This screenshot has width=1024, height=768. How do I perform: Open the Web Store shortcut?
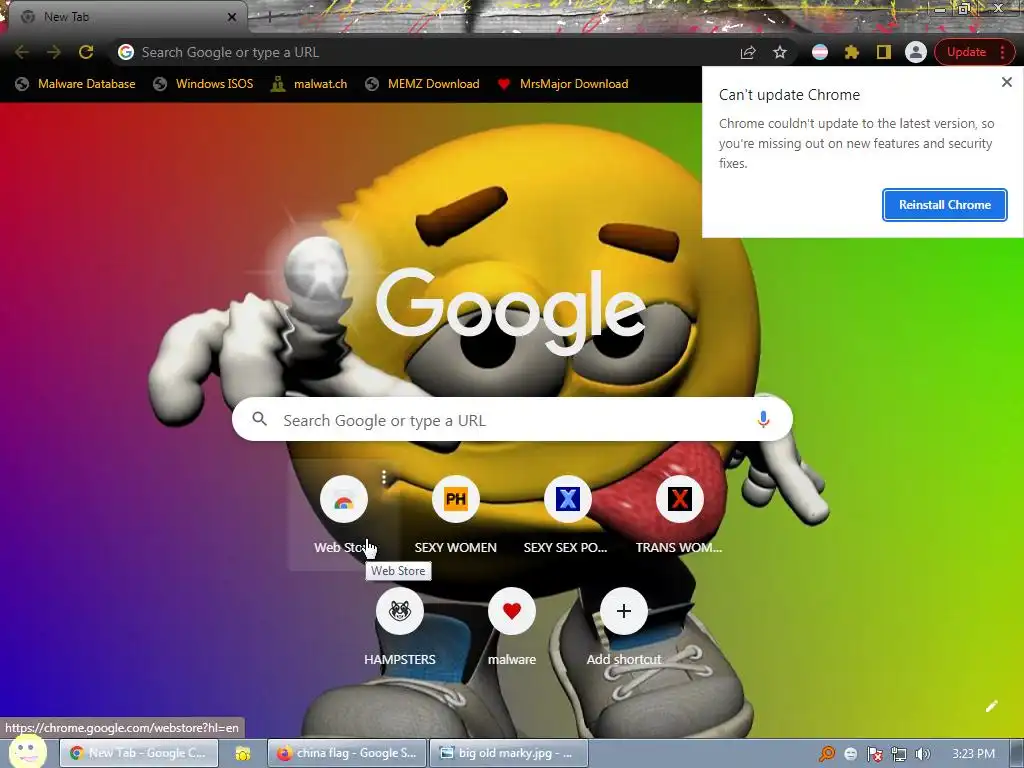coord(344,516)
